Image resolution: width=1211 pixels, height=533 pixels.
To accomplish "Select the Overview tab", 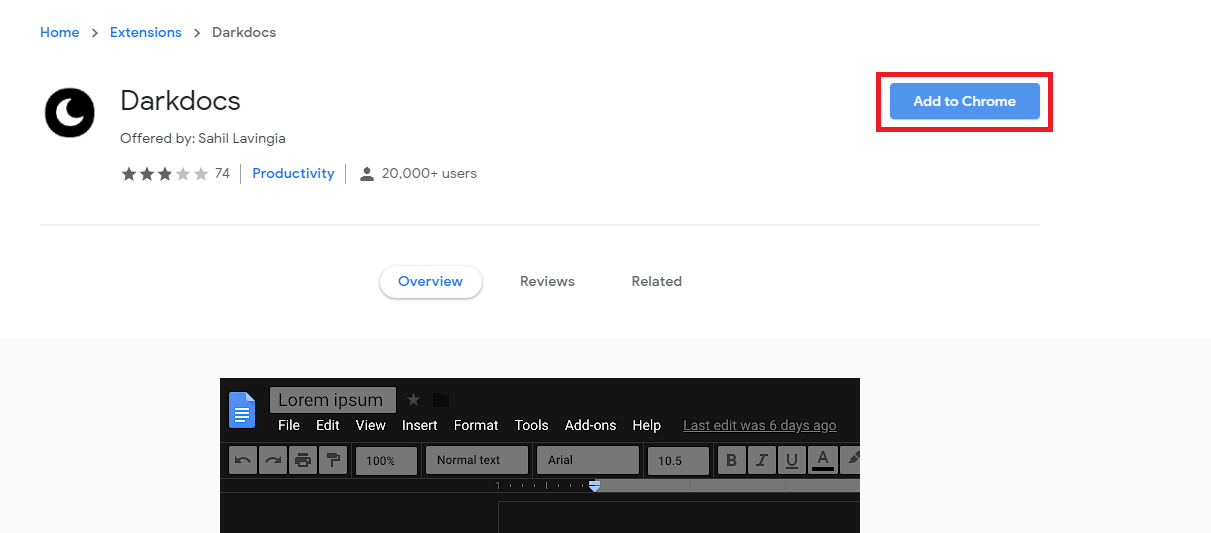I will [x=430, y=281].
